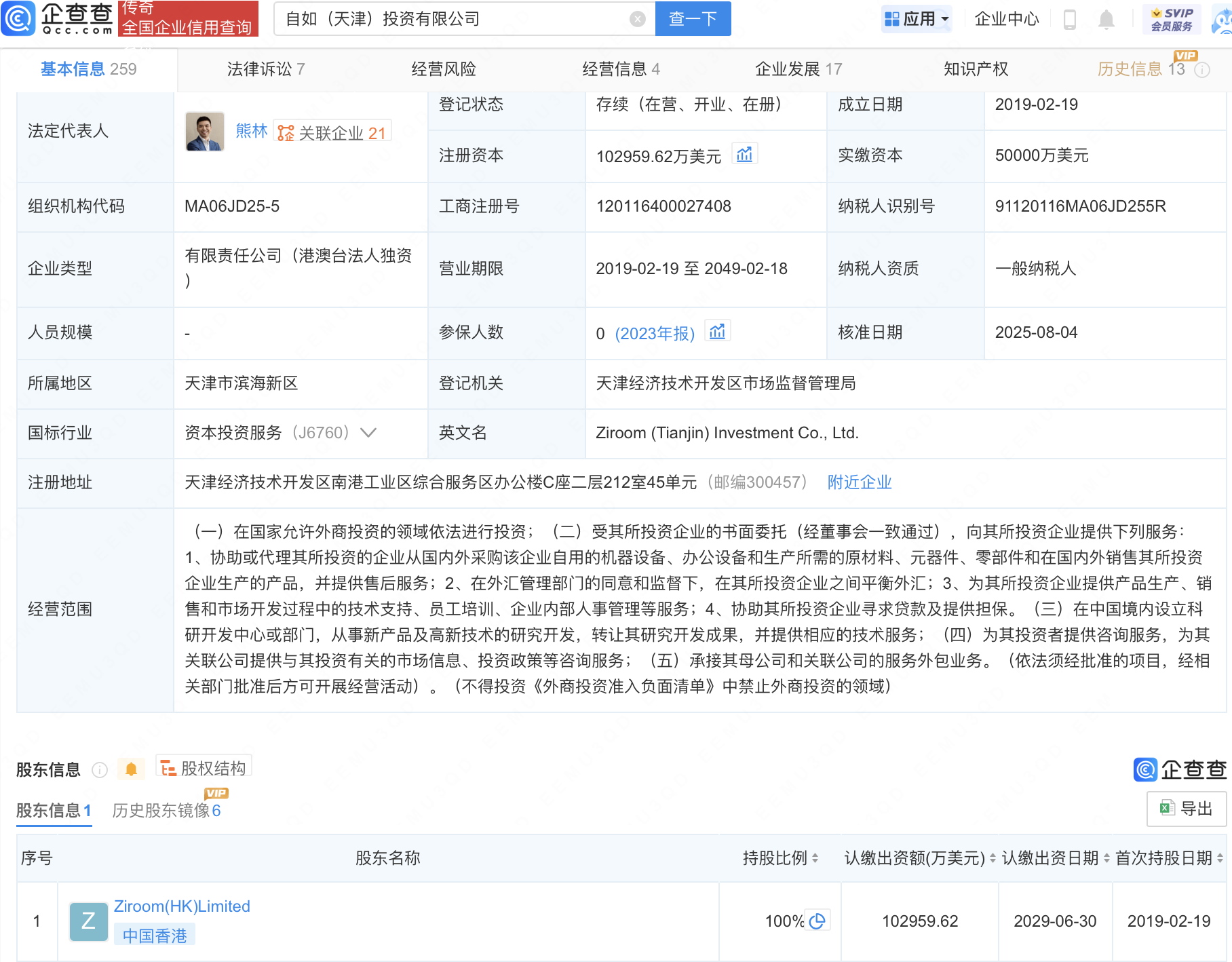Switch to 历史信息 VIP tab
Image resolution: width=1232 pixels, height=962 pixels.
point(1141,69)
